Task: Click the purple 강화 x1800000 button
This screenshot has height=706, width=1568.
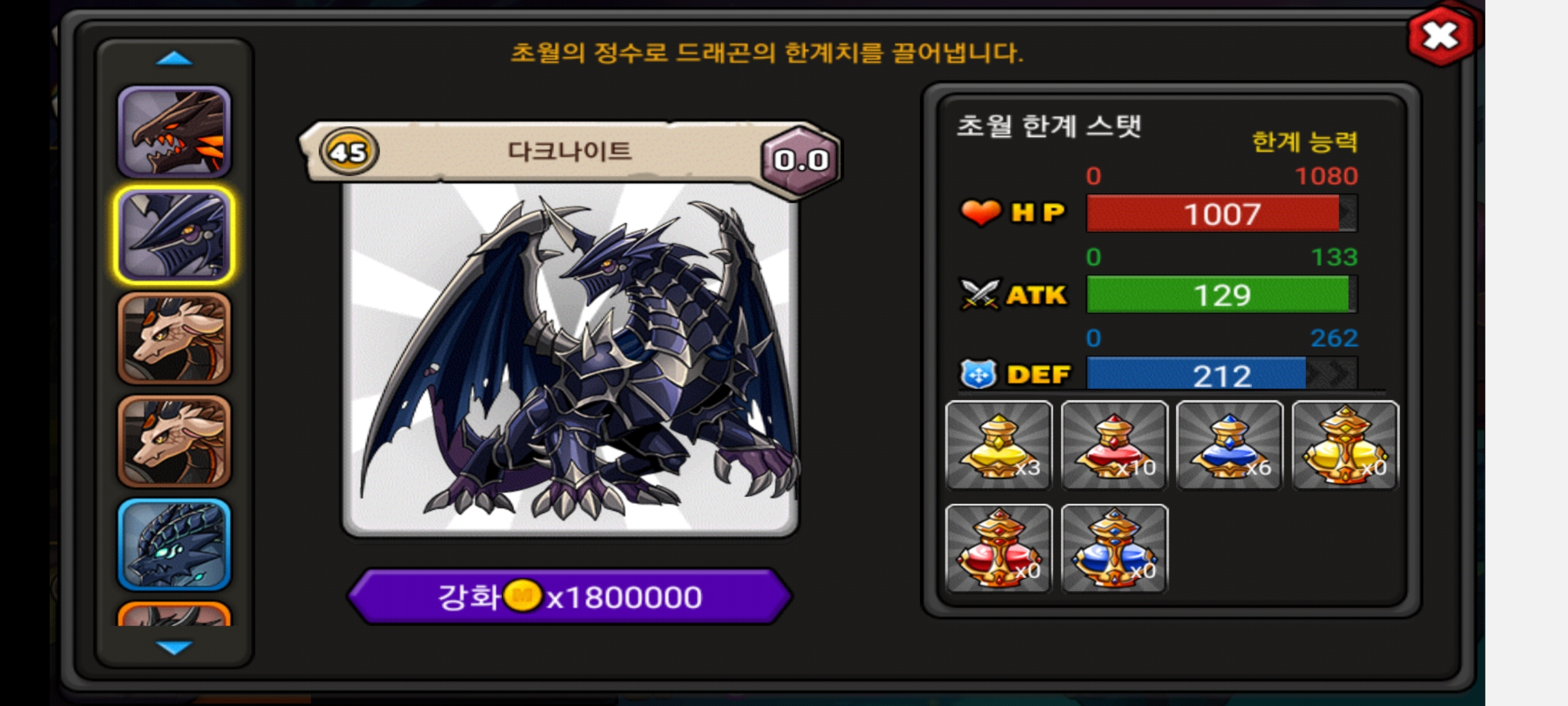Action: pyautogui.click(x=570, y=597)
